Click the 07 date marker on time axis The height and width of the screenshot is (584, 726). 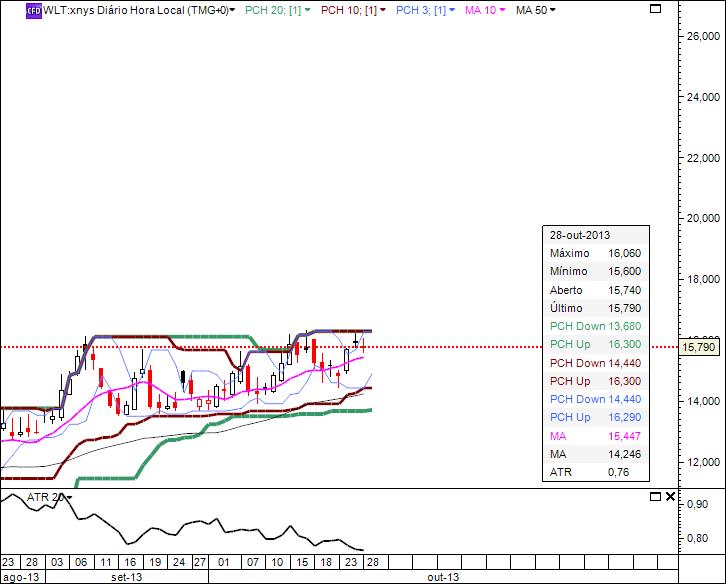(x=253, y=562)
